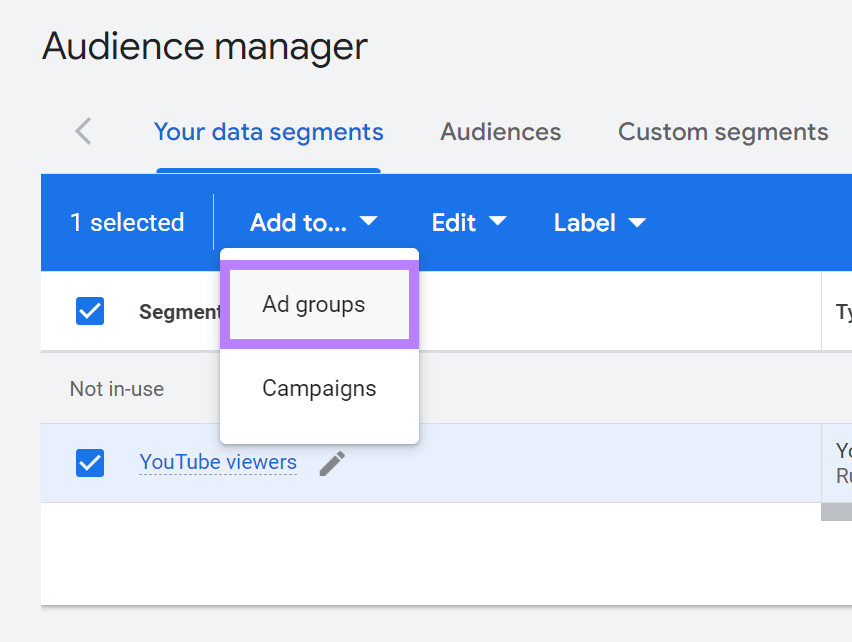Expand the arrow next to Add to...
The width and height of the screenshot is (852, 642).
[370, 223]
